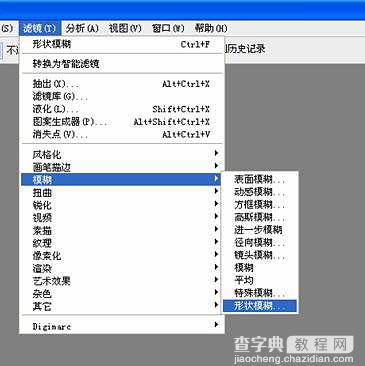Expand the 其它 submenu
This screenshot has height=366, width=365.
(122, 306)
